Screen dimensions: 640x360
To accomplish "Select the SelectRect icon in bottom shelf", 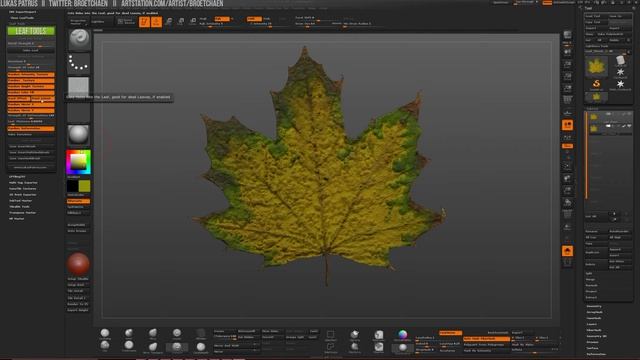I will 331,335.
